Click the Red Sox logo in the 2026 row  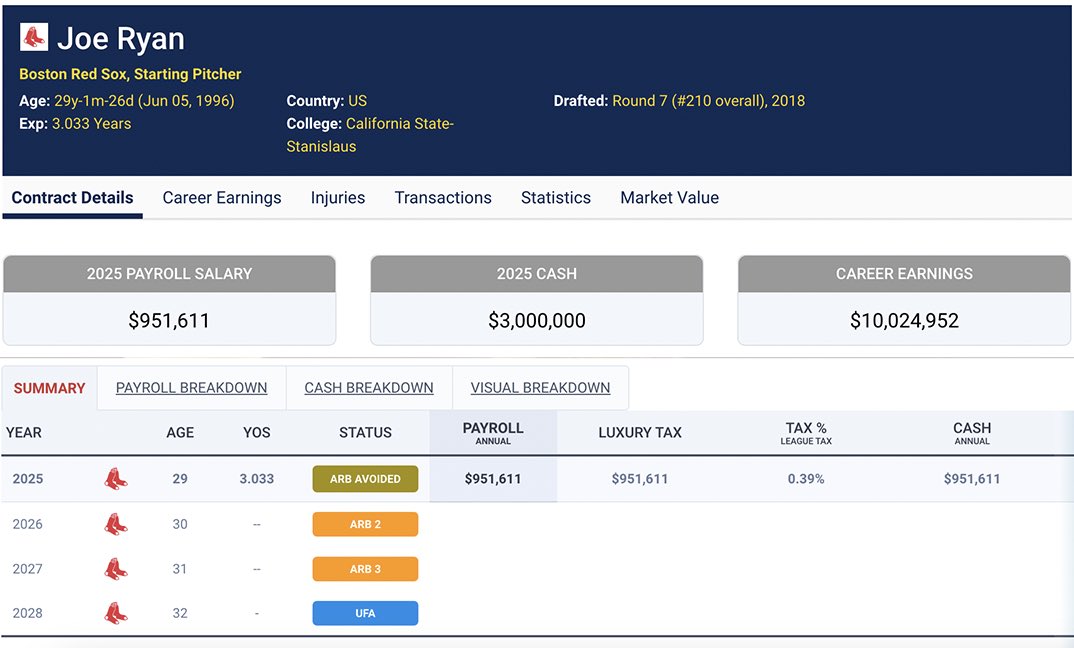[x=116, y=524]
